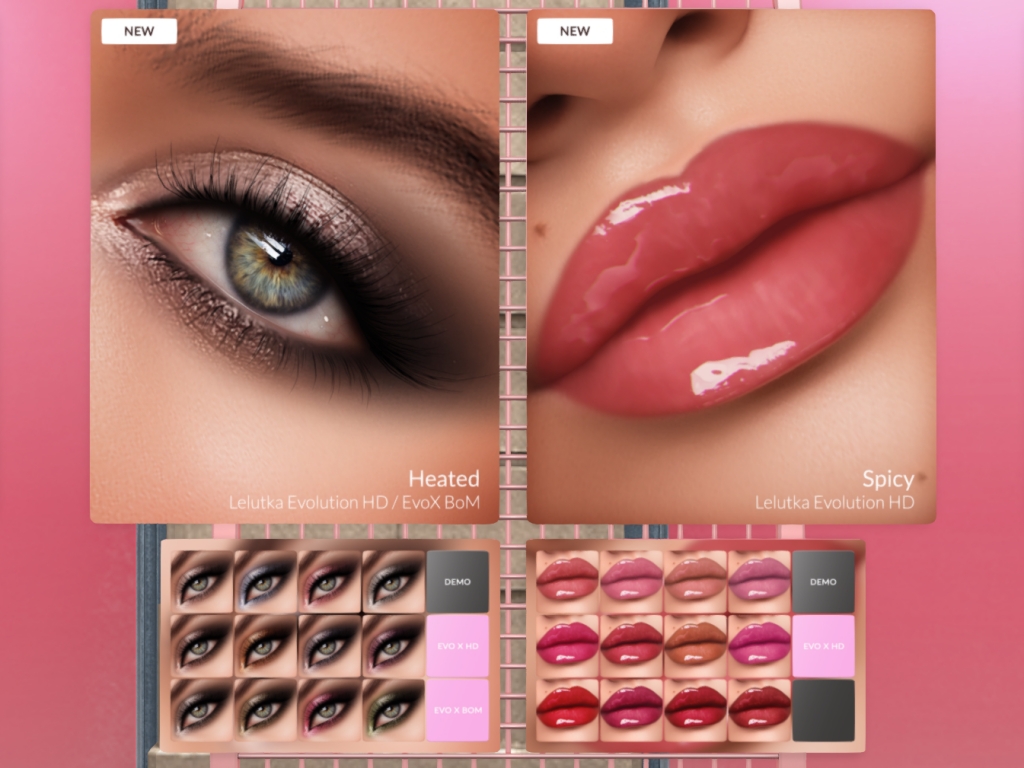Open the large Spicy lipstick poster

(731, 260)
